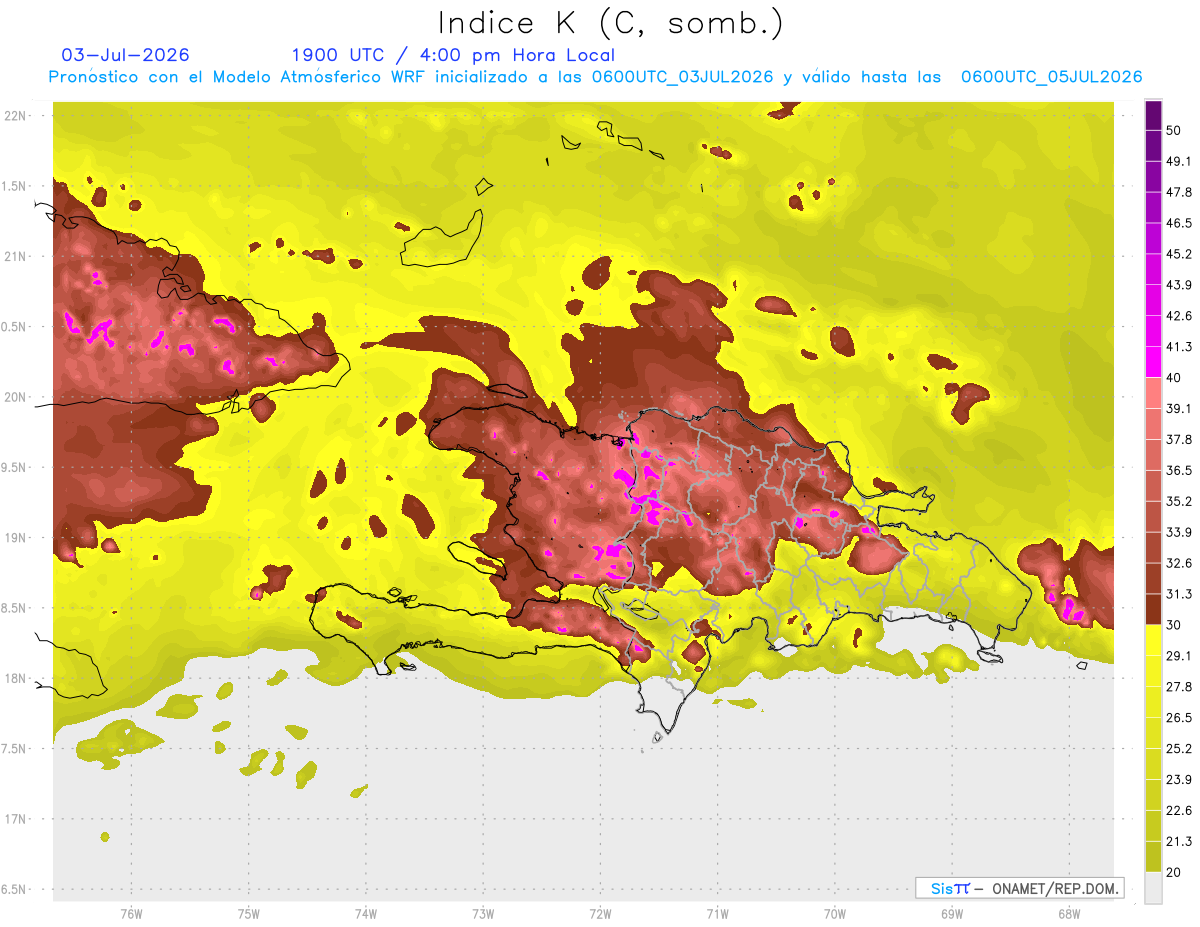Click the map title "Indice K (C, somb.)"

coord(611,23)
